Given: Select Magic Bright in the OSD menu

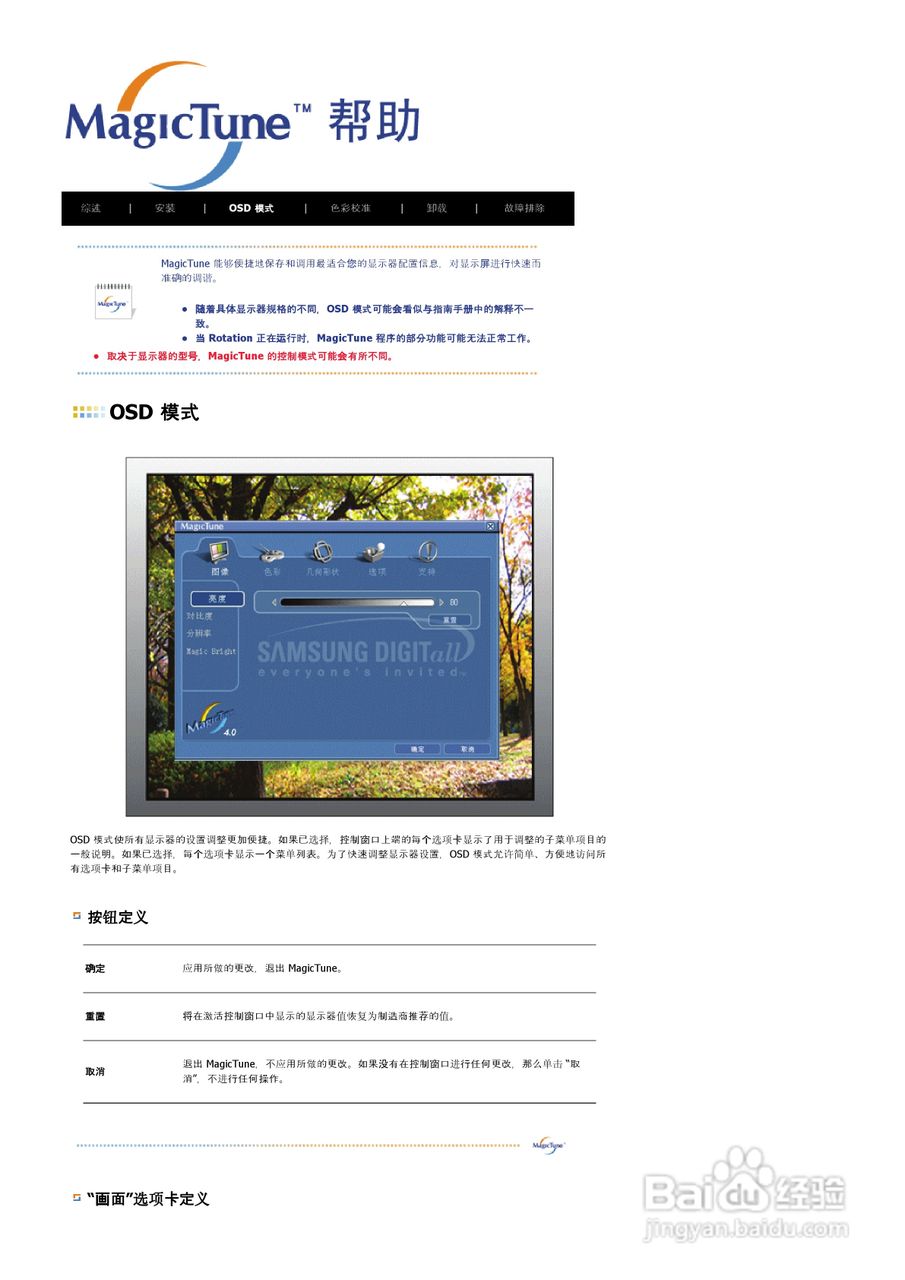Looking at the screenshot, I should click(x=211, y=651).
